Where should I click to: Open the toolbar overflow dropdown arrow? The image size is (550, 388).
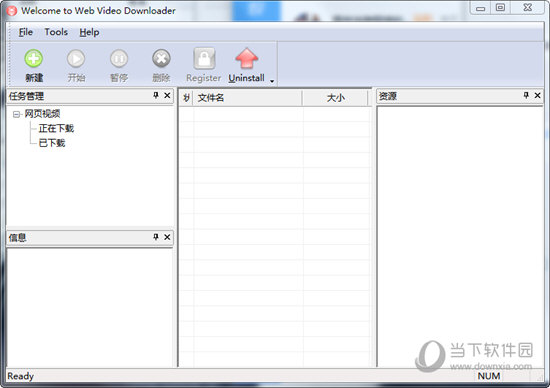(x=272, y=81)
